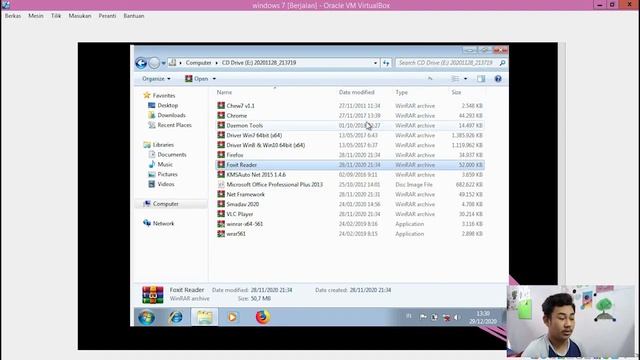
Task: Click the Explorer Back arrow button
Action: (141, 63)
